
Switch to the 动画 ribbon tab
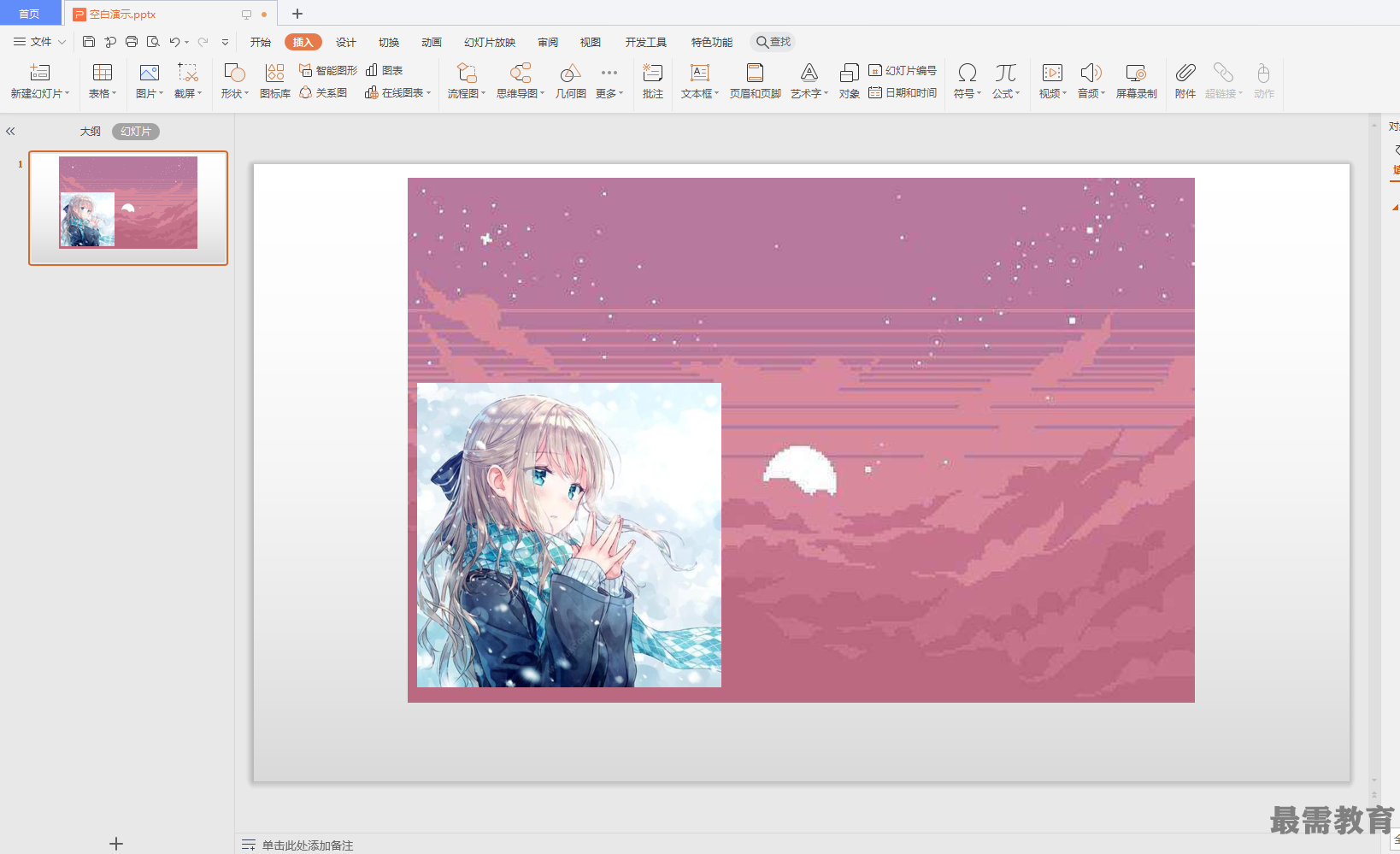[432, 42]
